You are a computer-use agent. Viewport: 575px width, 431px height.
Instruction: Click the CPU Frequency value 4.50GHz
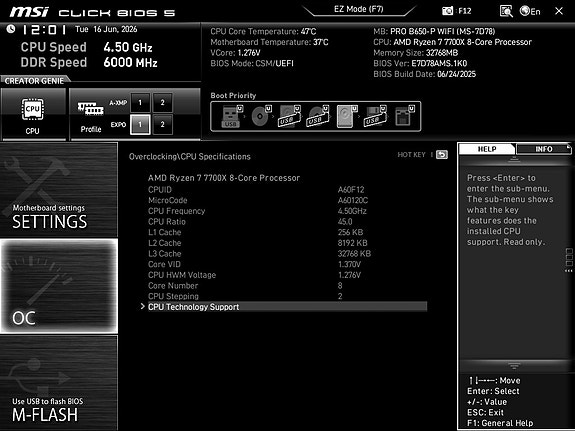[x=352, y=211]
